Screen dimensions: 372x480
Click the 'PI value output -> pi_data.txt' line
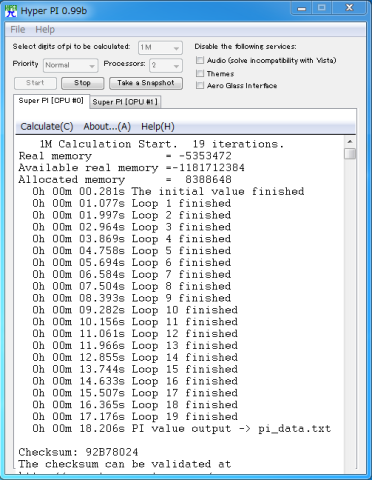click(182, 429)
